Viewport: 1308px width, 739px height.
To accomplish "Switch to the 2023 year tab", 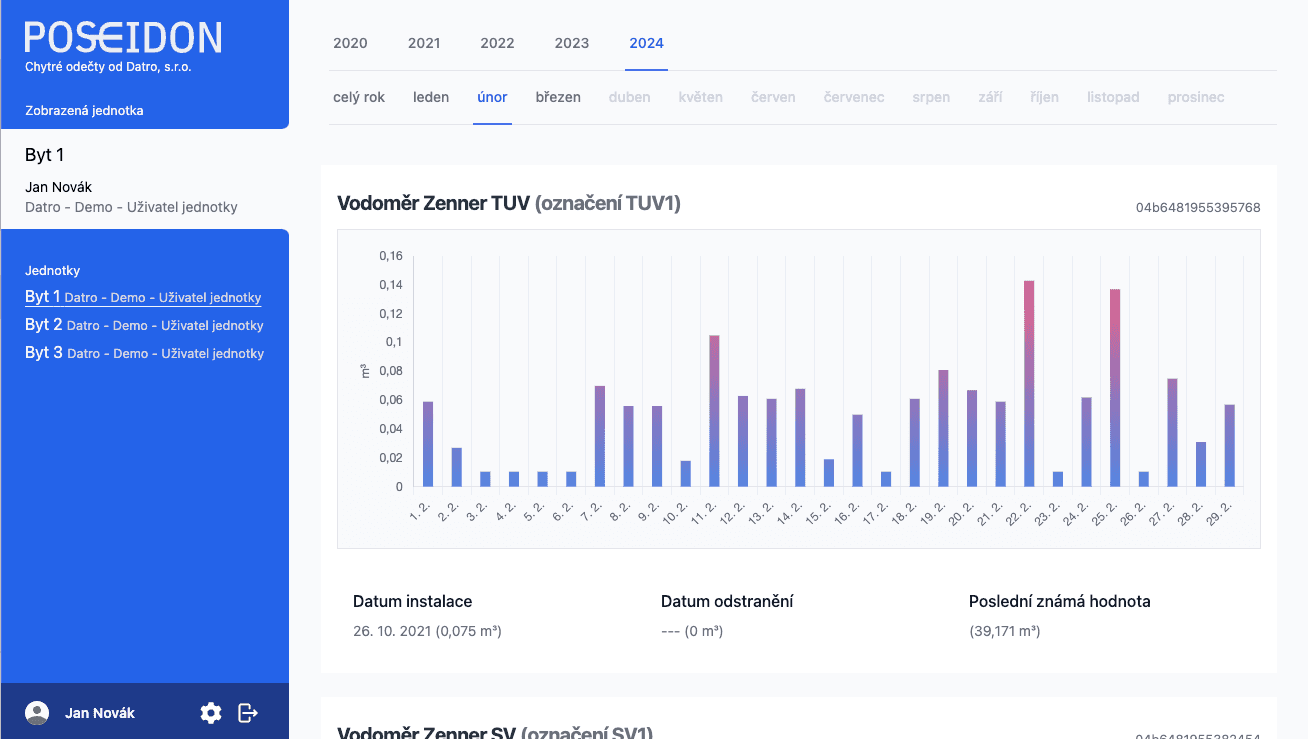I will [572, 43].
